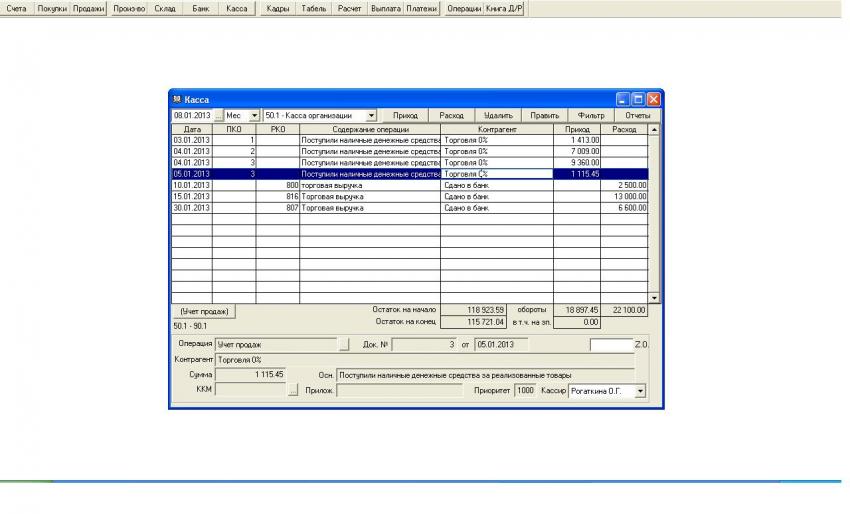Expand the Мес period dropdown

point(254,116)
